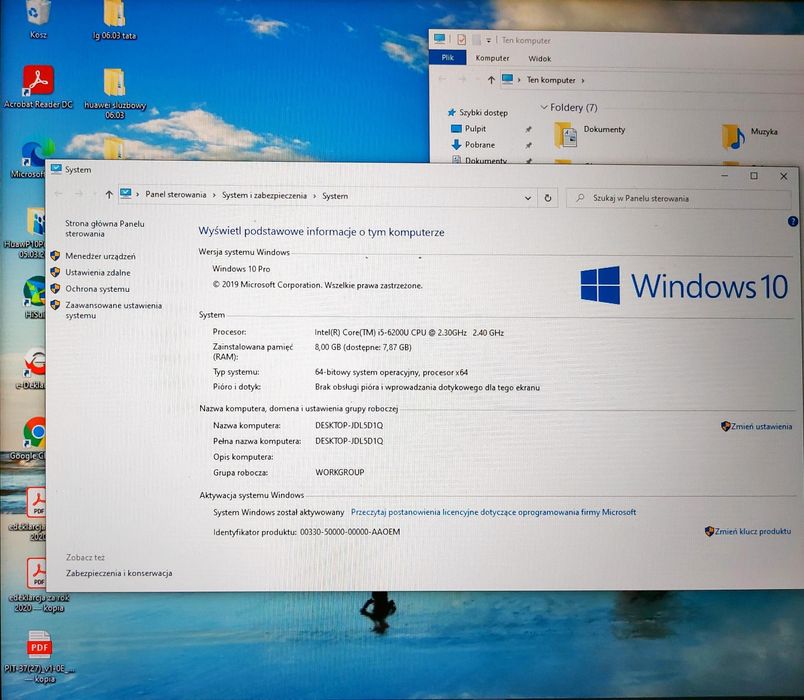Open the Komputer ribbon tab

(x=492, y=58)
